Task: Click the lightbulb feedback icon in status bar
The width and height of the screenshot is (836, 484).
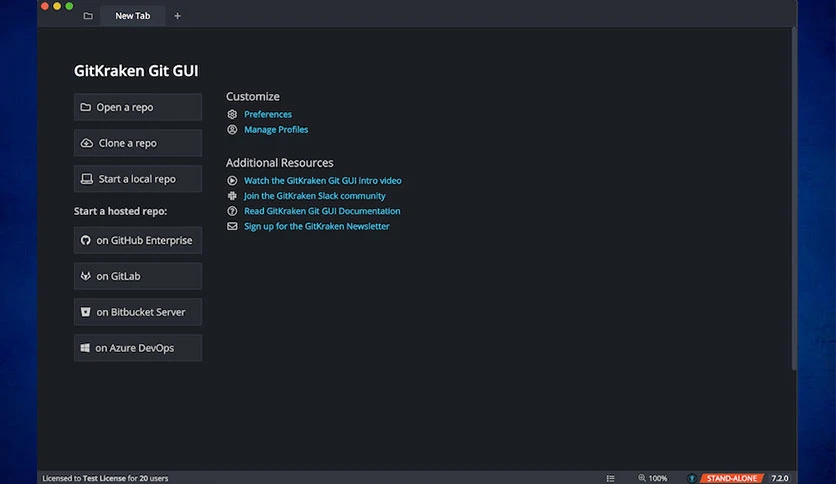Action: [x=692, y=478]
